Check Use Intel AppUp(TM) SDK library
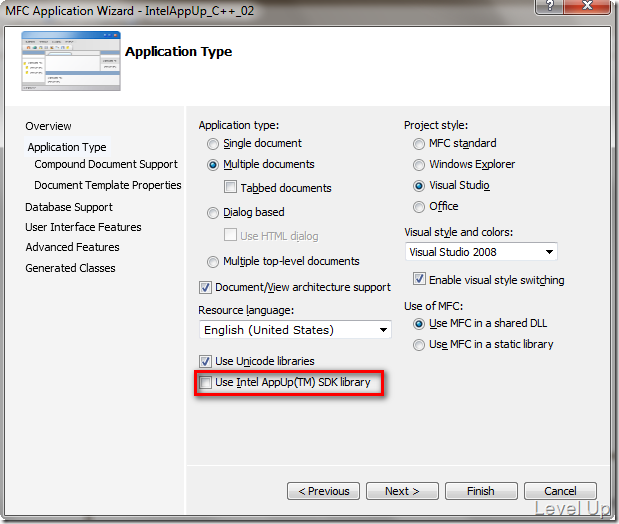This screenshot has width=619, height=524. [x=205, y=382]
